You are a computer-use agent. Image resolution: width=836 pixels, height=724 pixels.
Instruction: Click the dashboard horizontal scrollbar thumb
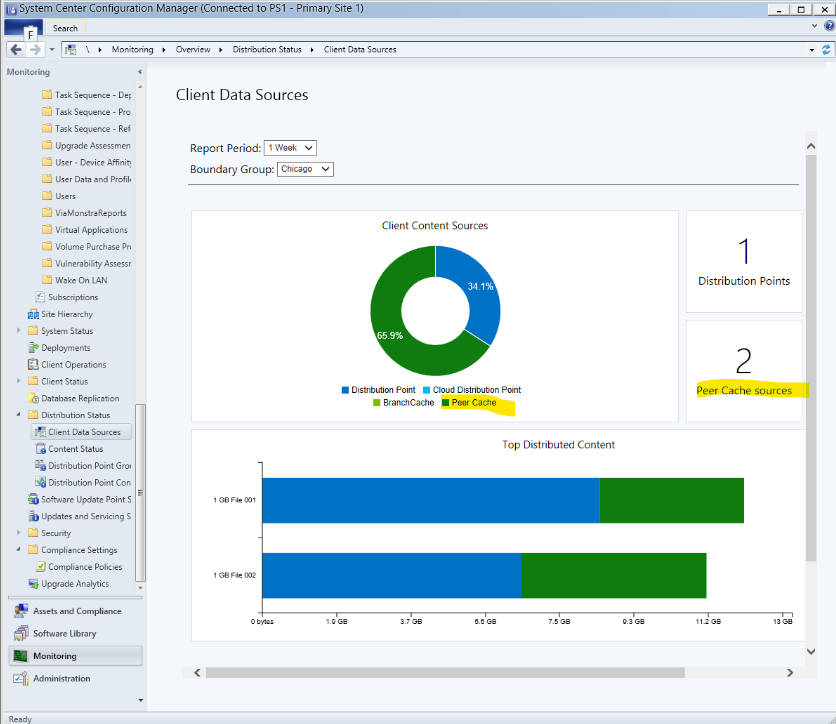tap(445, 673)
